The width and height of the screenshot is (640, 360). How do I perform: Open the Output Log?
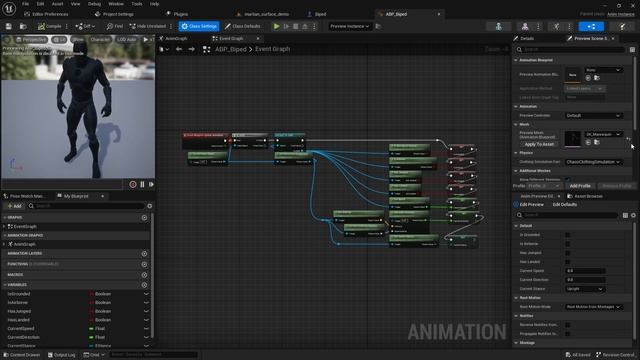pyautogui.click(x=61, y=355)
